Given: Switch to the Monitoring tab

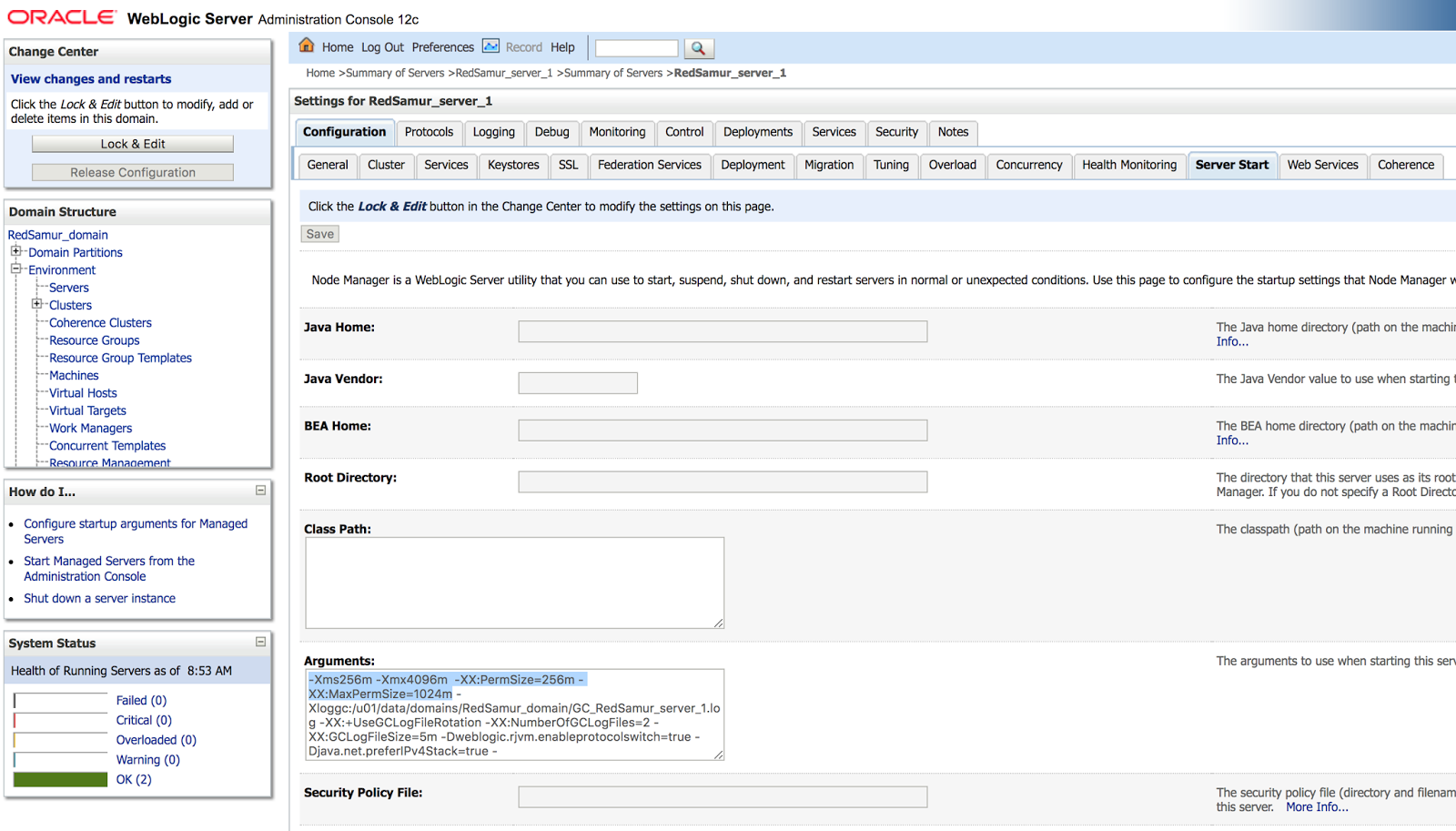Looking at the screenshot, I should (617, 132).
